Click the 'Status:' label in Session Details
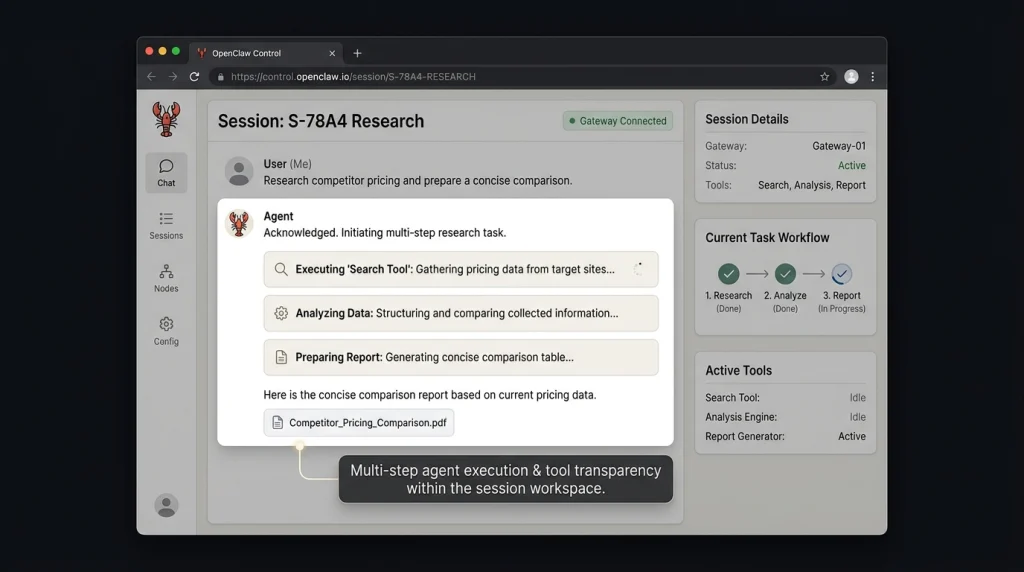This screenshot has height=572, width=1024. 720,166
